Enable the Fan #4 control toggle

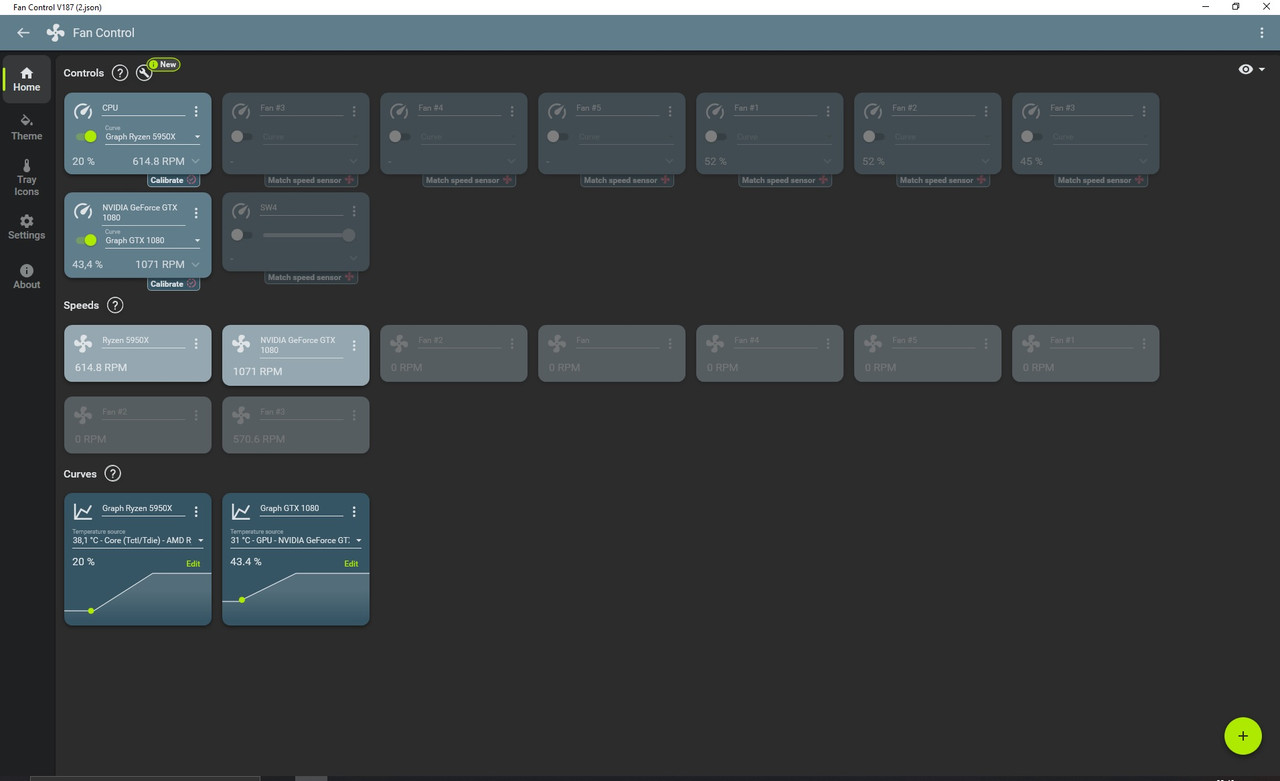click(400, 136)
